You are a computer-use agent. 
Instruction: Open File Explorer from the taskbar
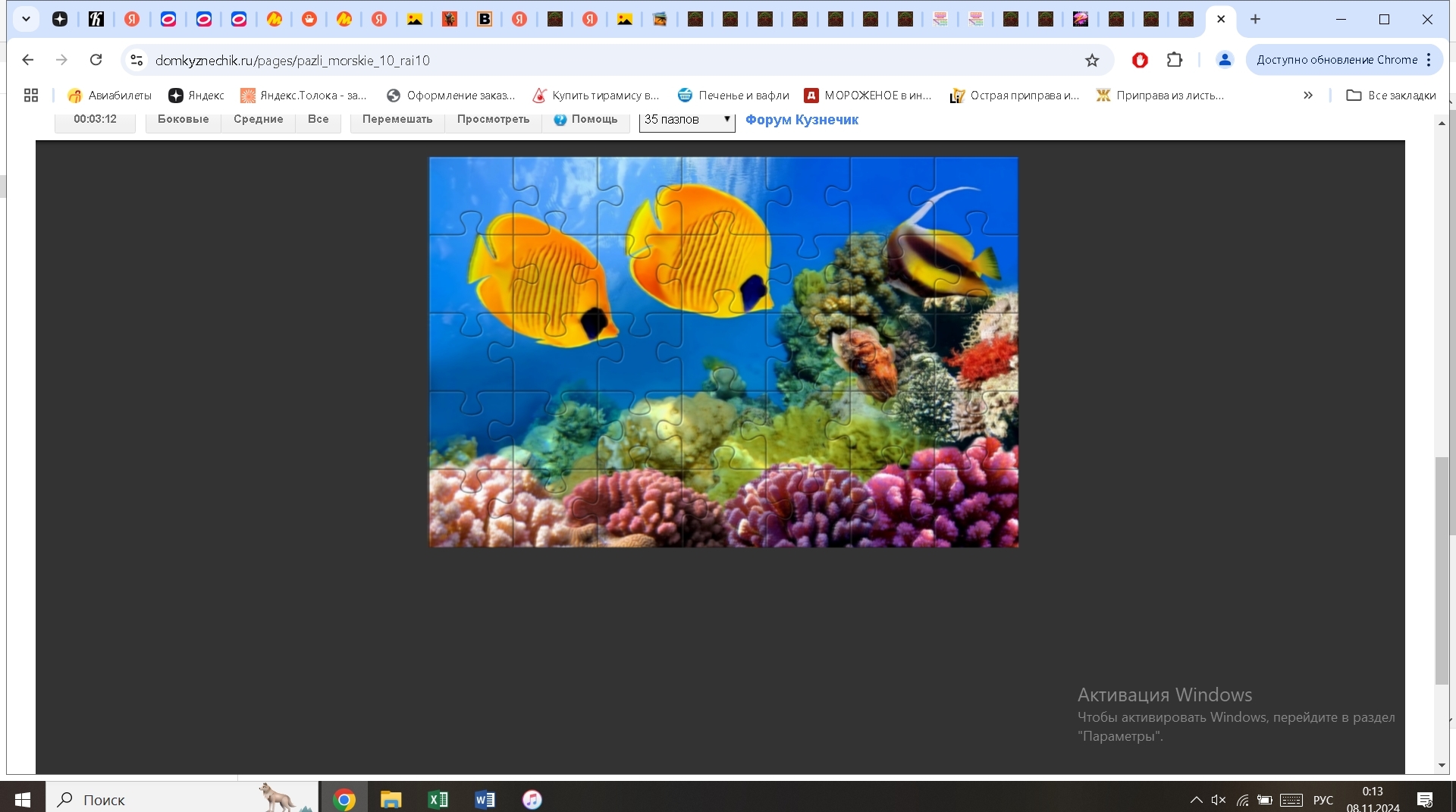391,799
